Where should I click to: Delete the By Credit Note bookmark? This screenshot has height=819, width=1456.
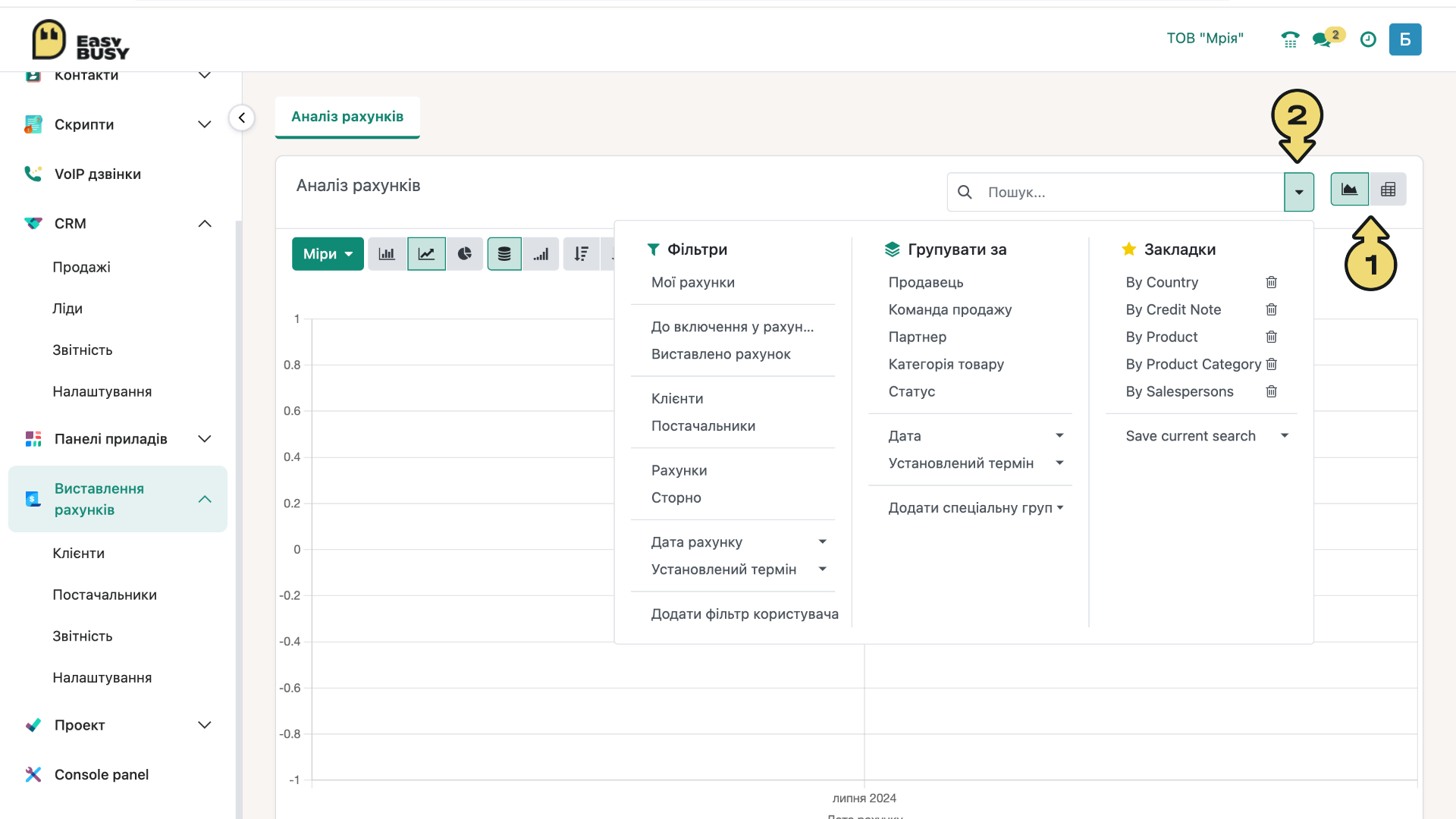pyautogui.click(x=1272, y=309)
